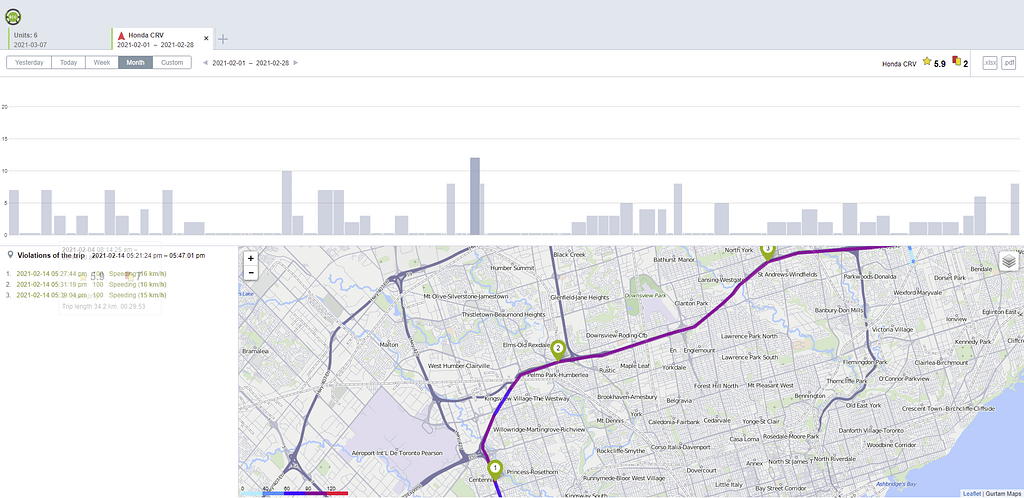
Task: Click violation marker 1 on map
Action: pyautogui.click(x=494, y=467)
